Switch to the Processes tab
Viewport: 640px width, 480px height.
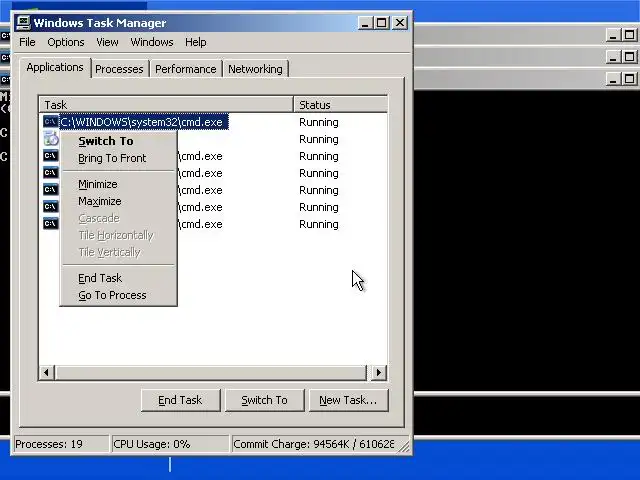119,69
